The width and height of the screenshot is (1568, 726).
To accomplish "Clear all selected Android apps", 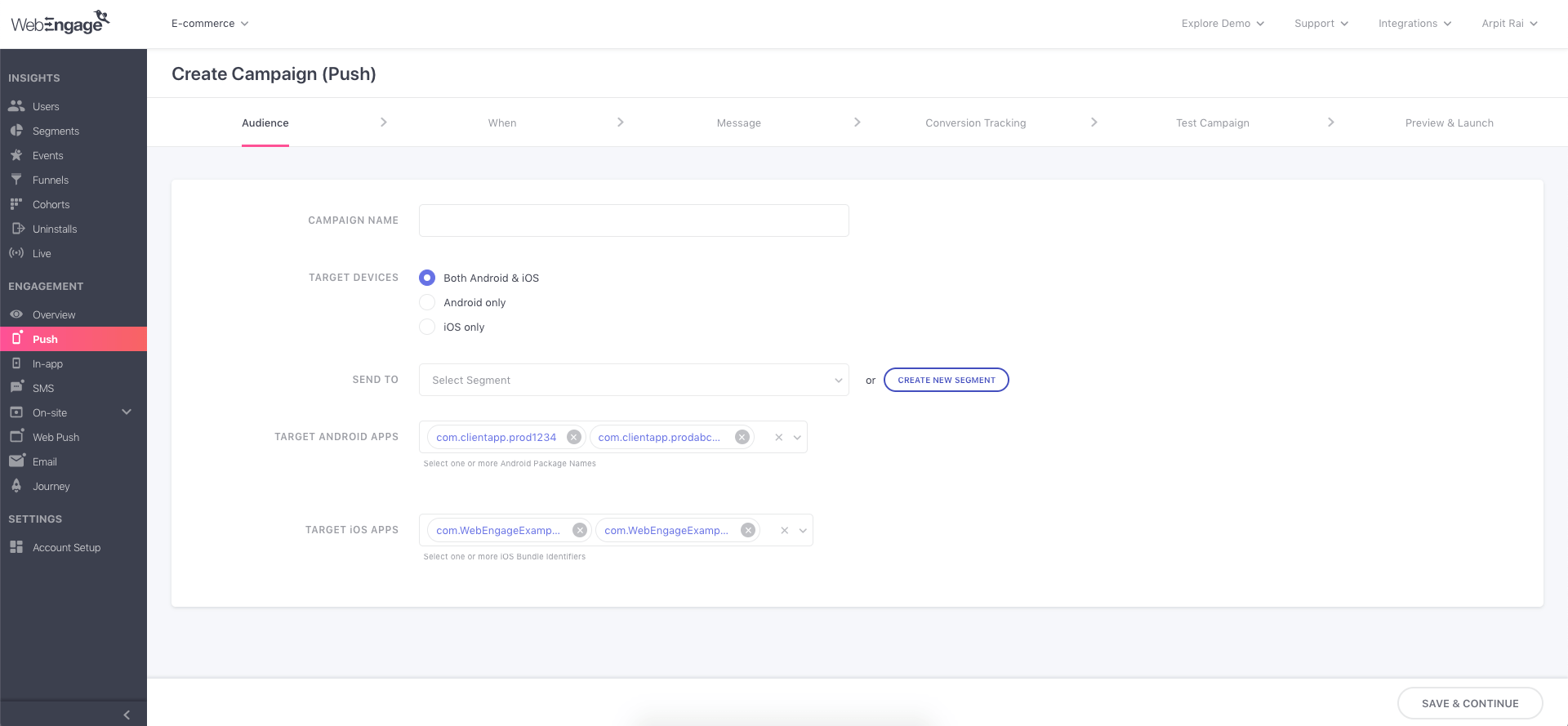I will [779, 437].
